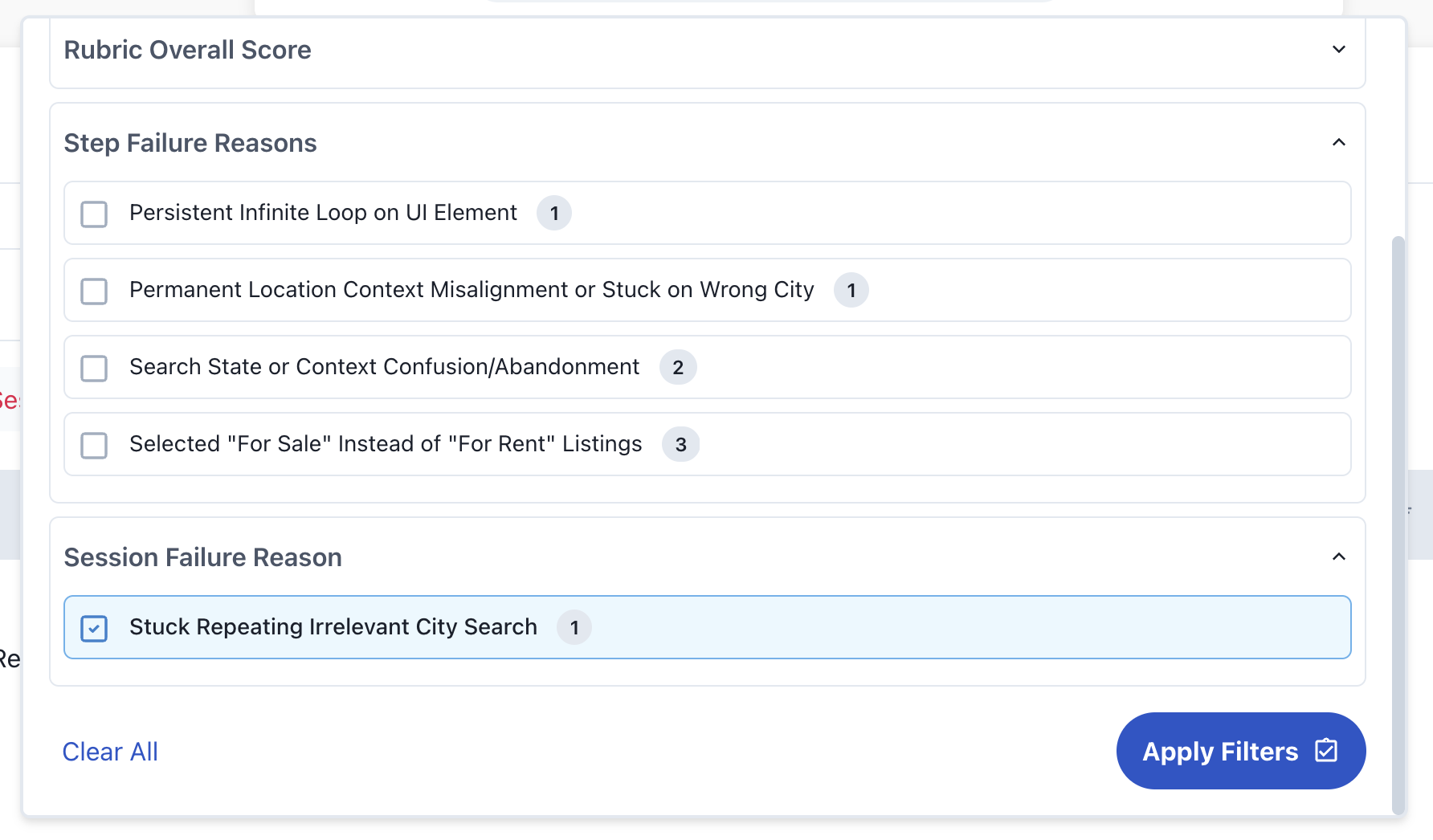Click the count badge 3 beside For Sale listings
The image size is (1433, 840).
point(680,445)
